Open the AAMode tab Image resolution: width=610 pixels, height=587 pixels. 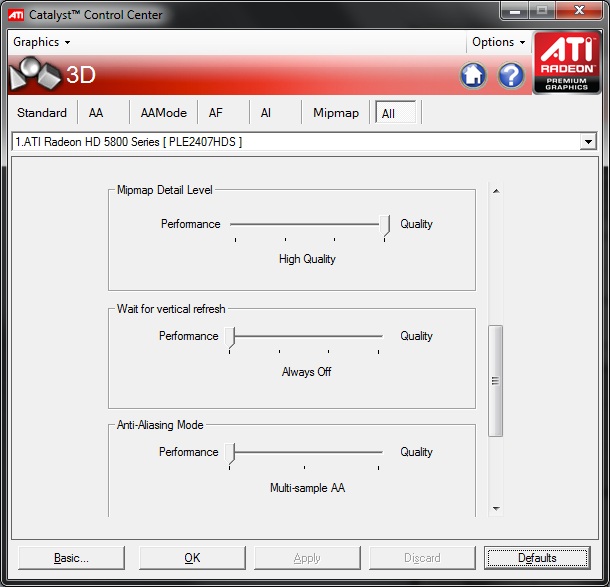164,113
